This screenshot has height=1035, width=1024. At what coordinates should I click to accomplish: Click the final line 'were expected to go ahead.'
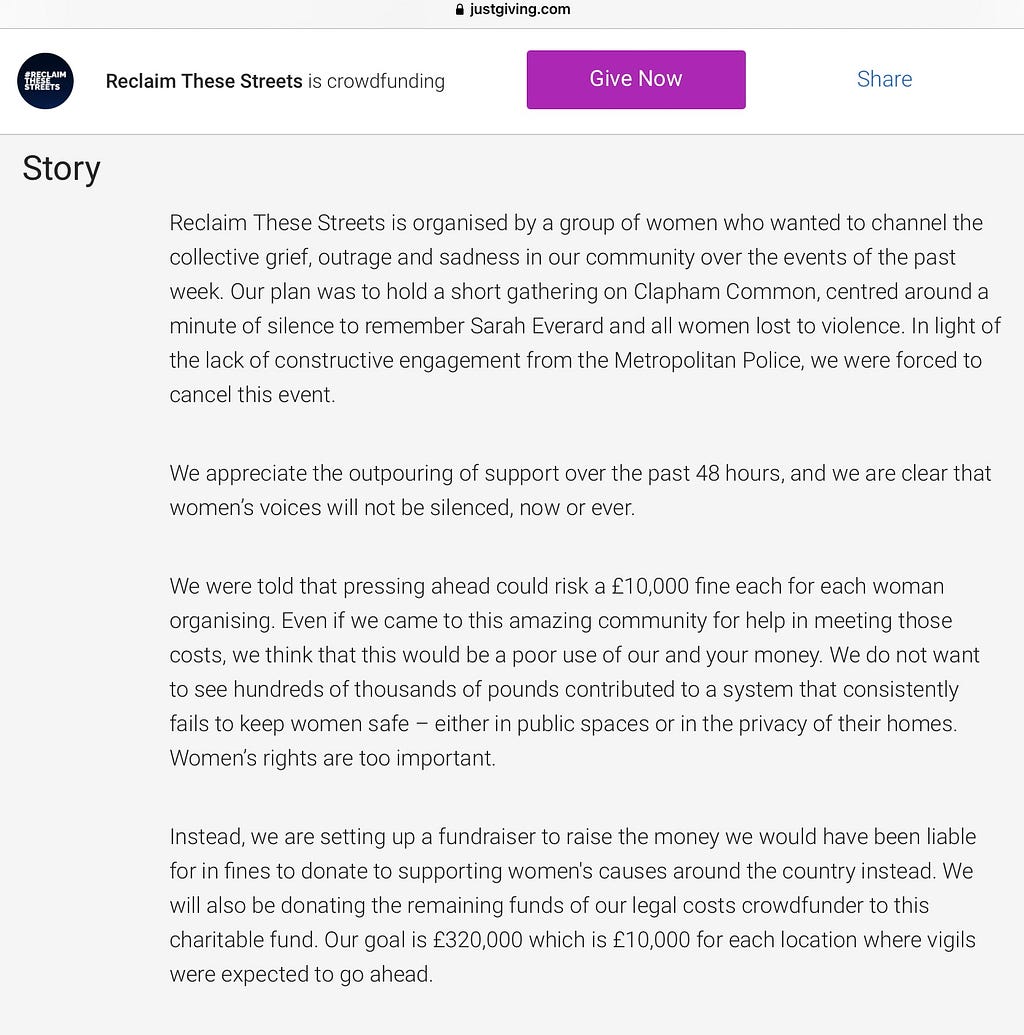click(301, 974)
